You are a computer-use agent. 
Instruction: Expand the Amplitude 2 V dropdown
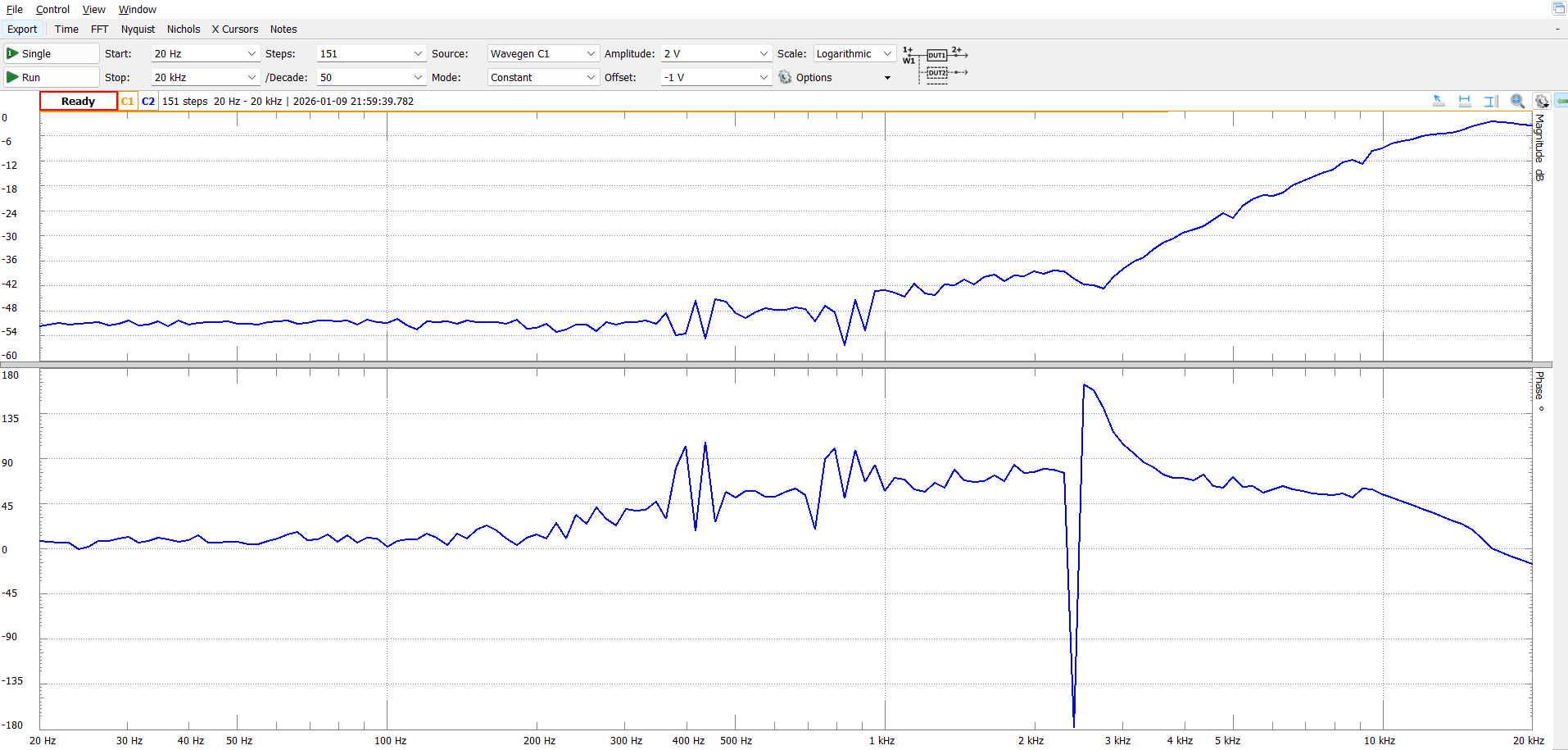pos(716,53)
